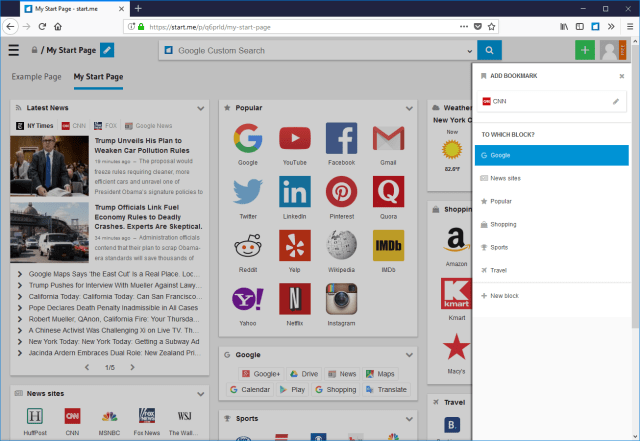Expand Latest News block menu chevron
This screenshot has height=441, width=640.
coord(200,108)
